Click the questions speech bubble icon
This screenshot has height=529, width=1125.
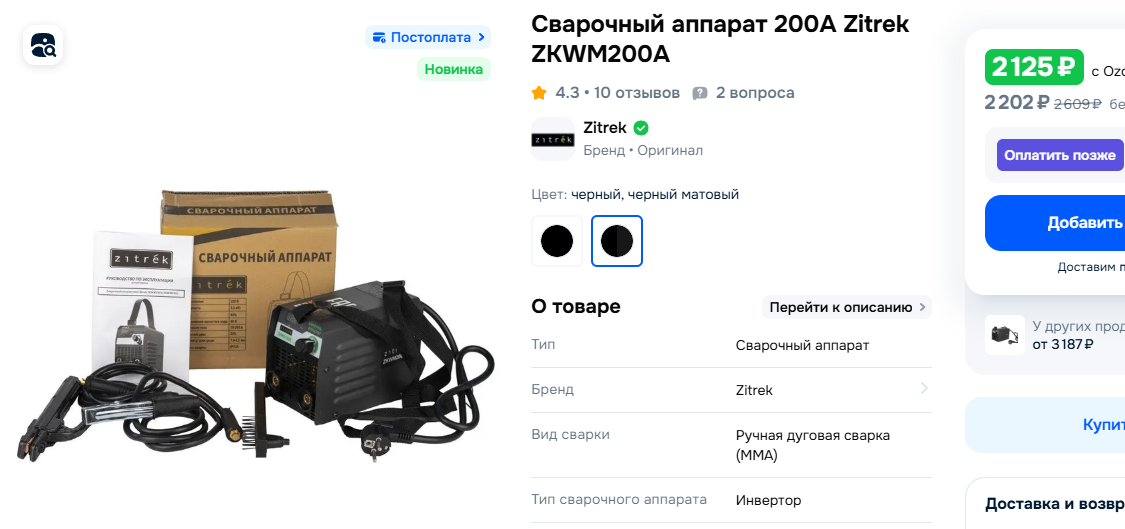(700, 93)
